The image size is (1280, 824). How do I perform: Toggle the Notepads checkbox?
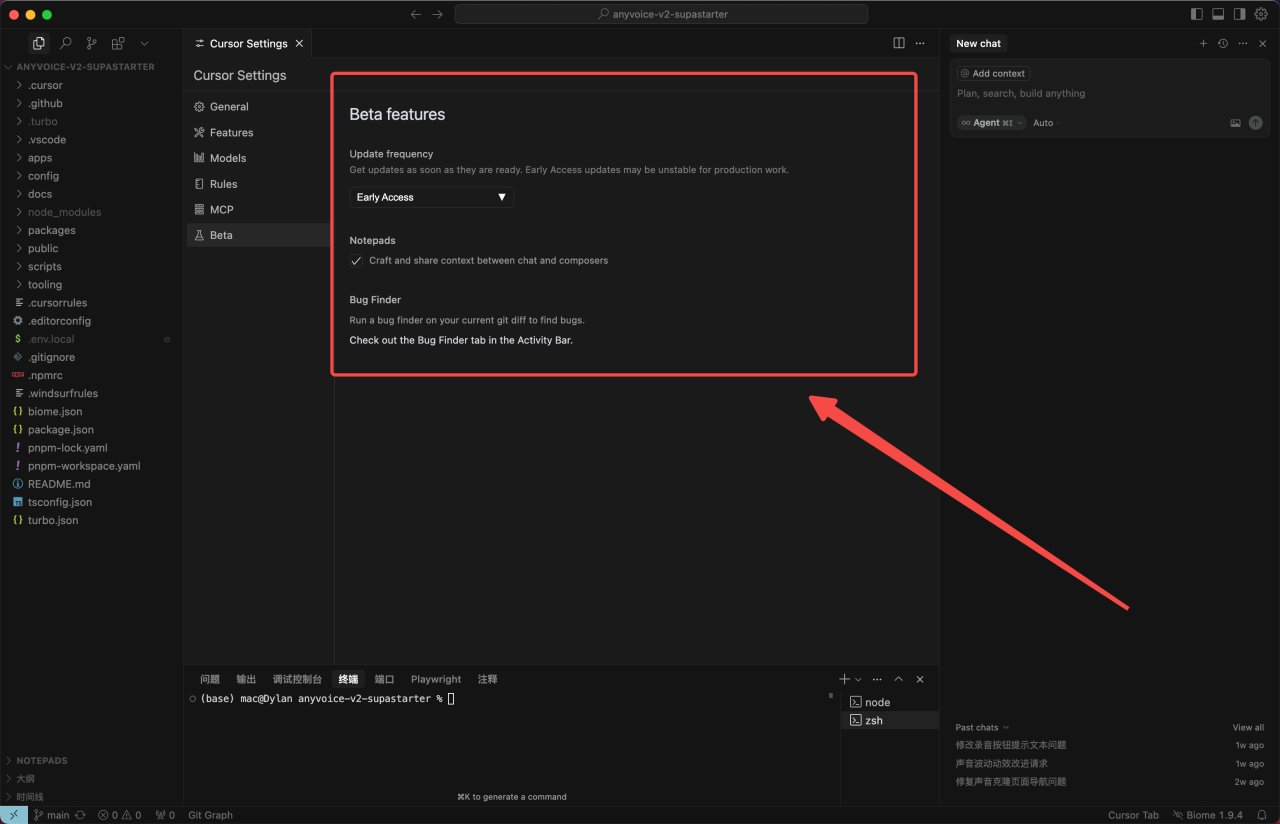coord(356,260)
